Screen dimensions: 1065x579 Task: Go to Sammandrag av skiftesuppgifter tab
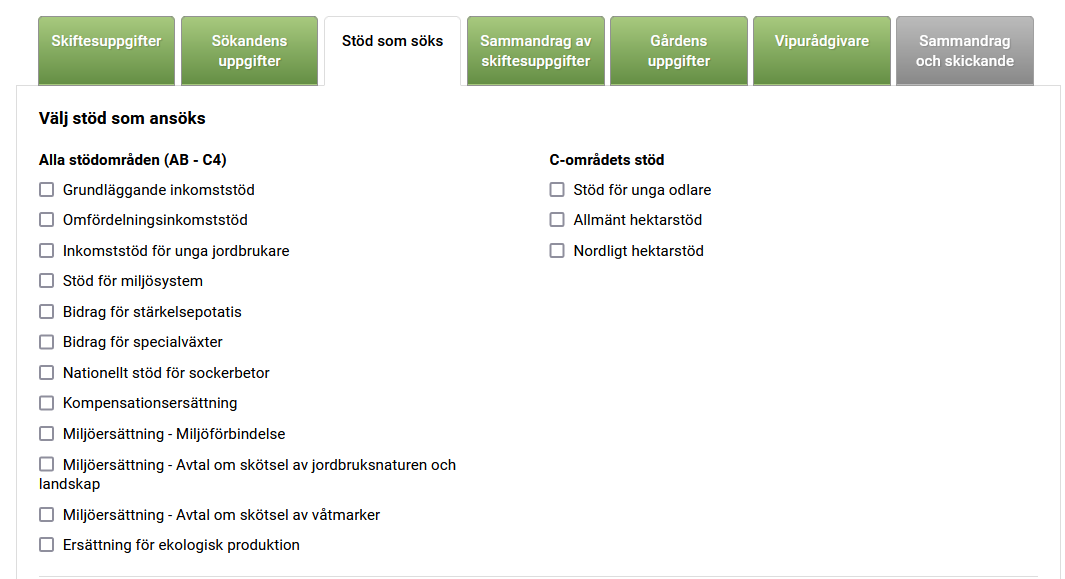pyautogui.click(x=535, y=50)
